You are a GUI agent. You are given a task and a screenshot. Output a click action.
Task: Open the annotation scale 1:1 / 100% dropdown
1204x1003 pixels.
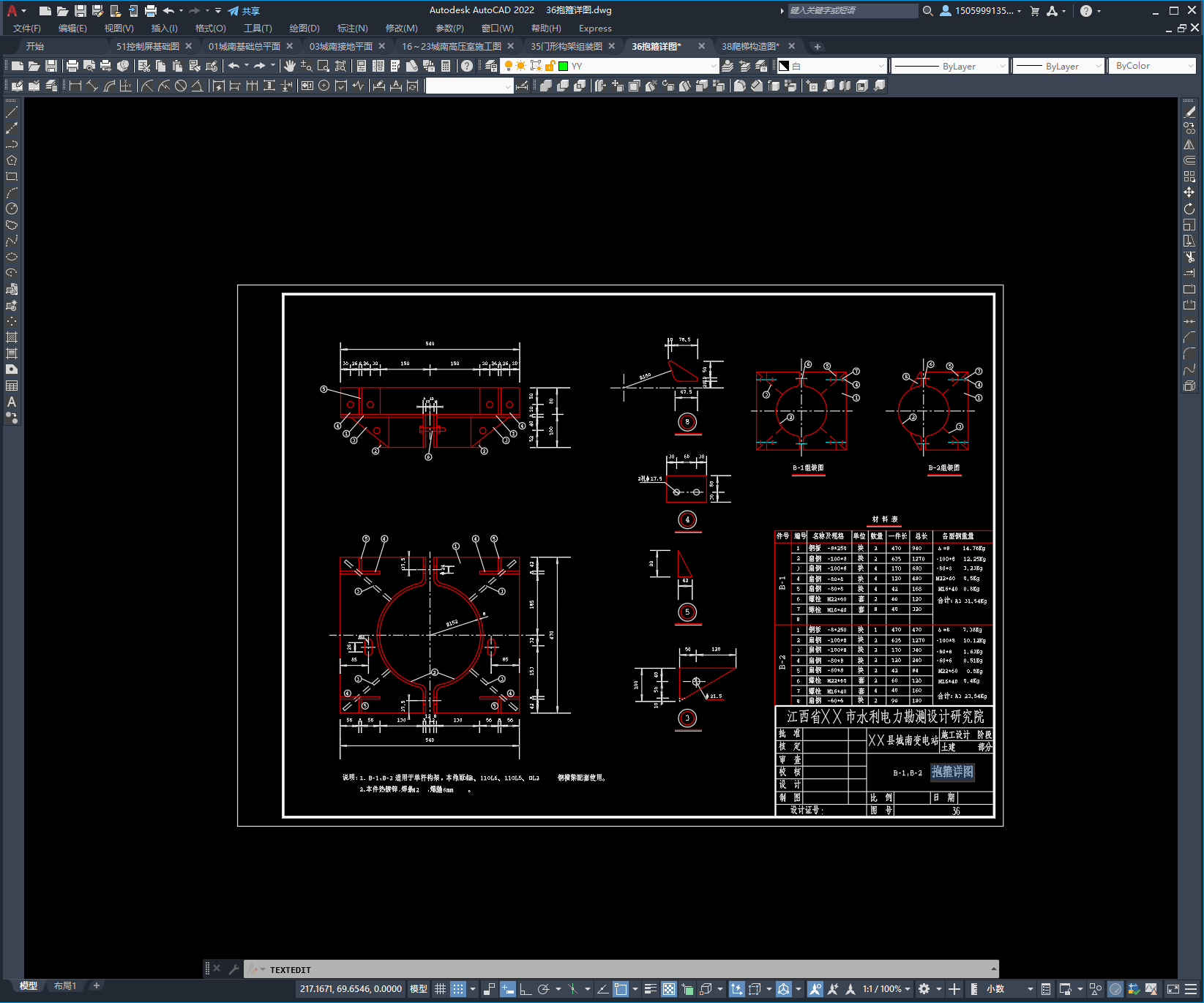click(x=886, y=989)
